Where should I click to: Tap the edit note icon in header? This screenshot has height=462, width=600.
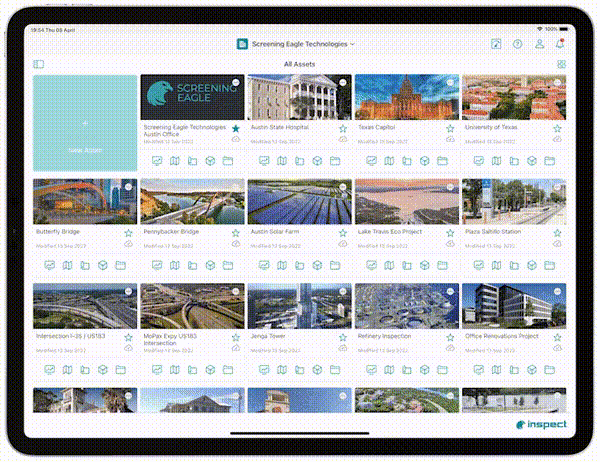click(x=496, y=44)
